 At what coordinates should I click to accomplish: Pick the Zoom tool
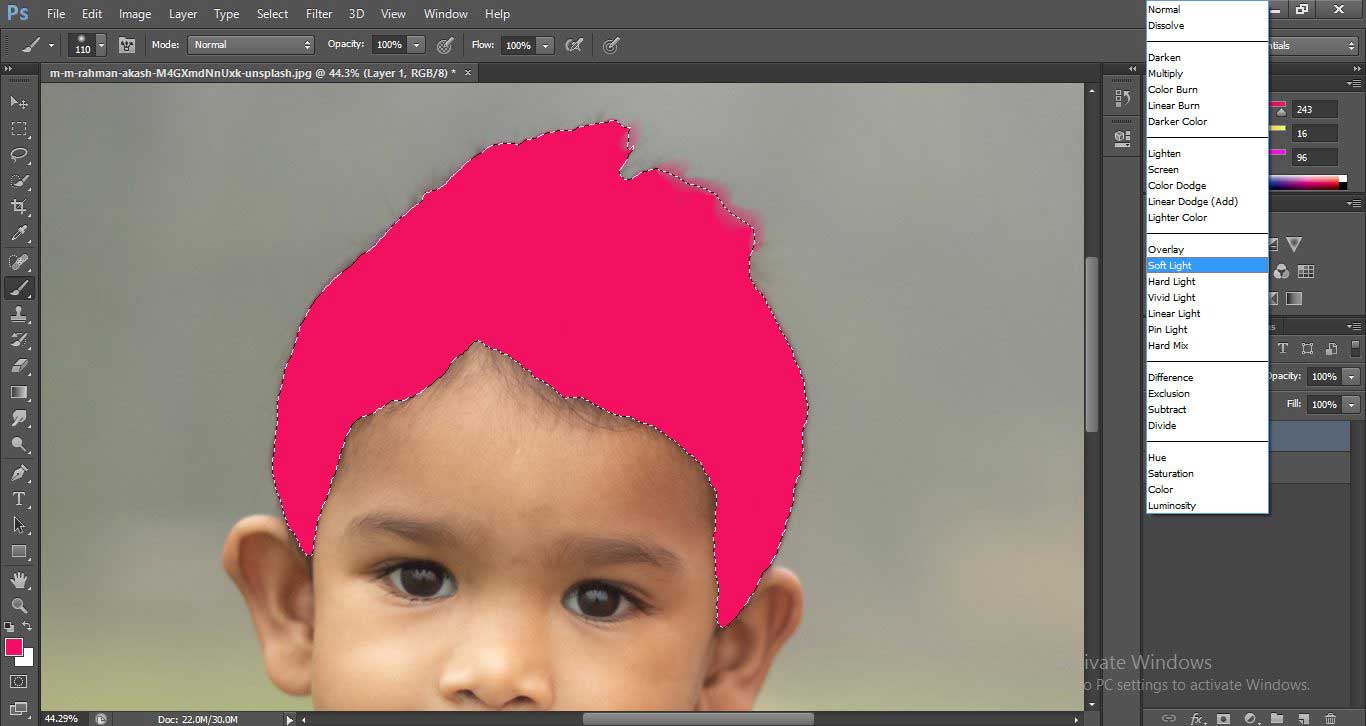(20, 605)
